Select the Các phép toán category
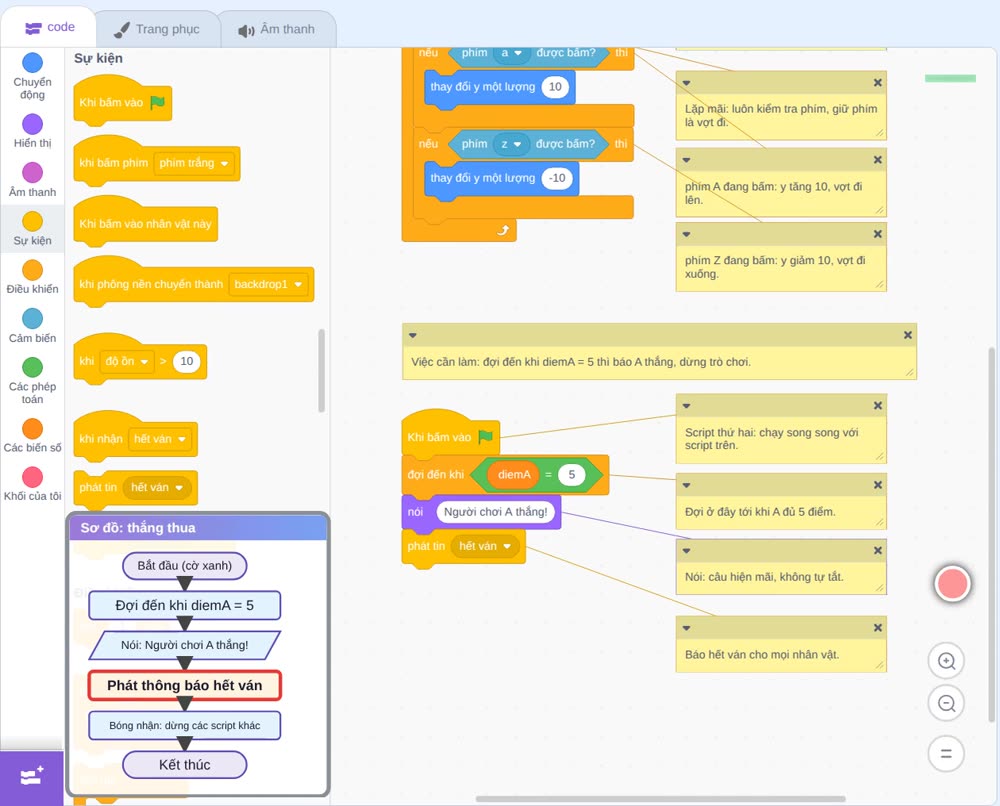This screenshot has height=806, width=1000. [33, 381]
